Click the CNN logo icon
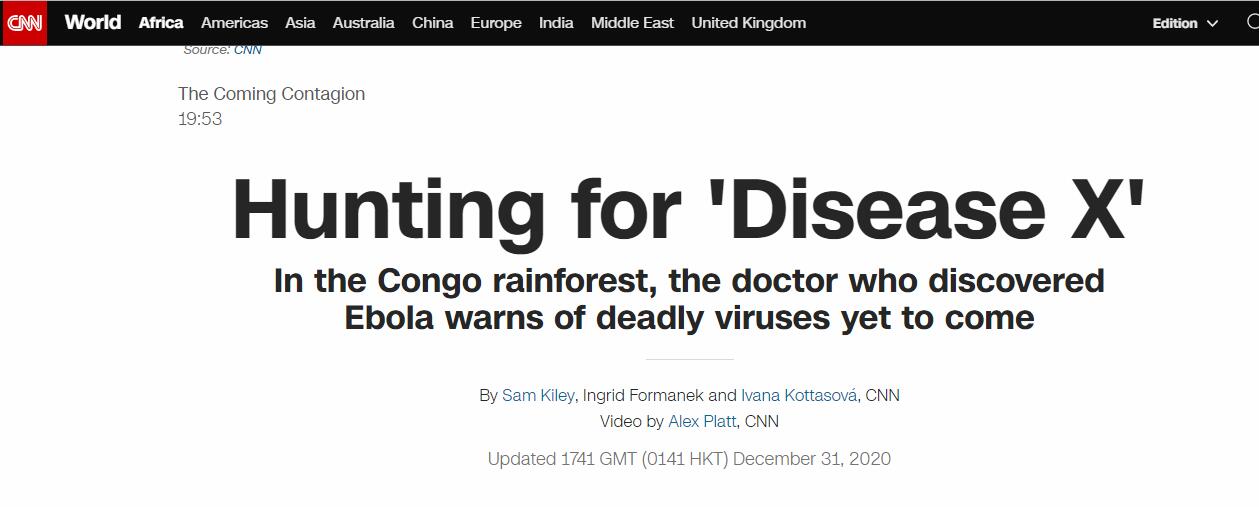 pos(24,23)
